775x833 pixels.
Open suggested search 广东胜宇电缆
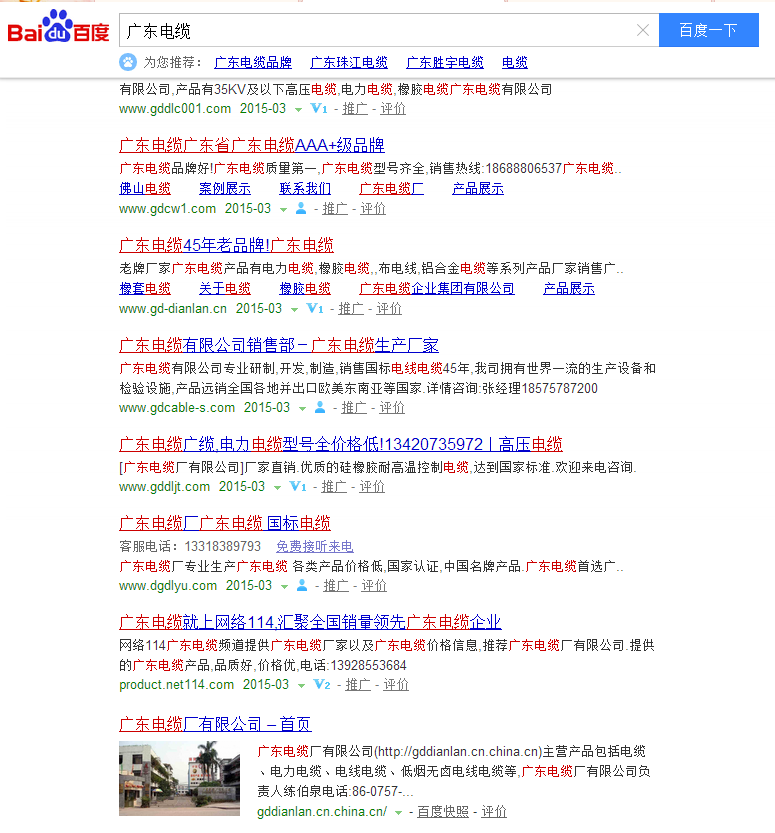[x=445, y=63]
